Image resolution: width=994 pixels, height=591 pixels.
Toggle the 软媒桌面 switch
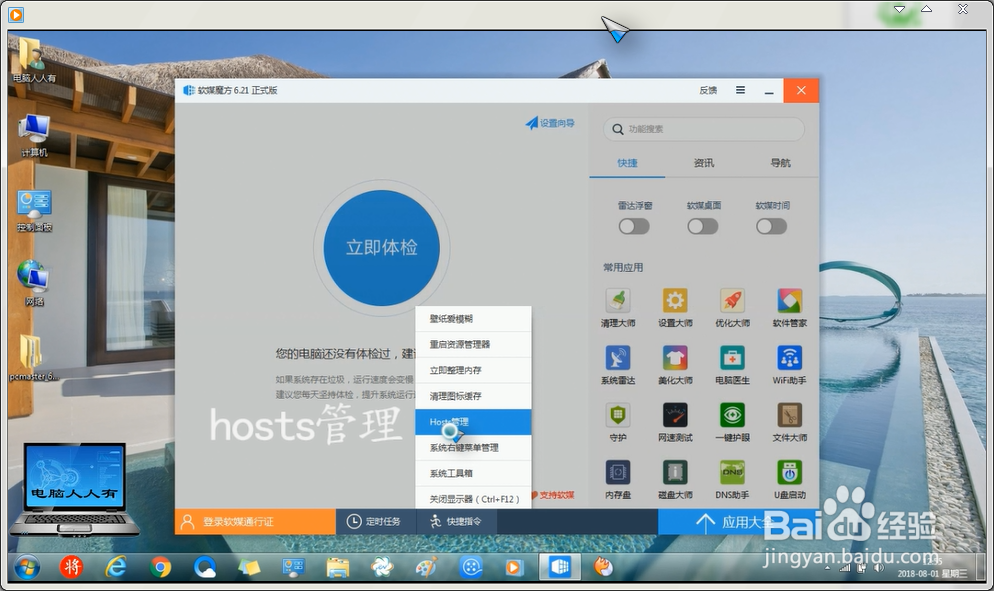pyautogui.click(x=702, y=226)
